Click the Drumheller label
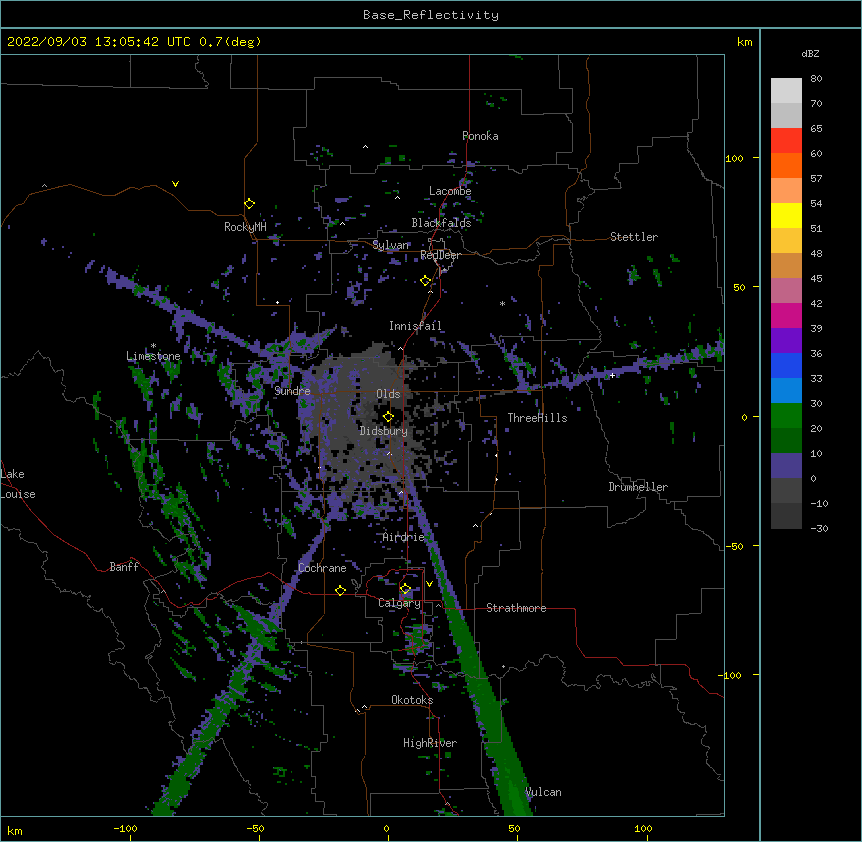Viewport: 862px width, 842px height. click(x=638, y=487)
